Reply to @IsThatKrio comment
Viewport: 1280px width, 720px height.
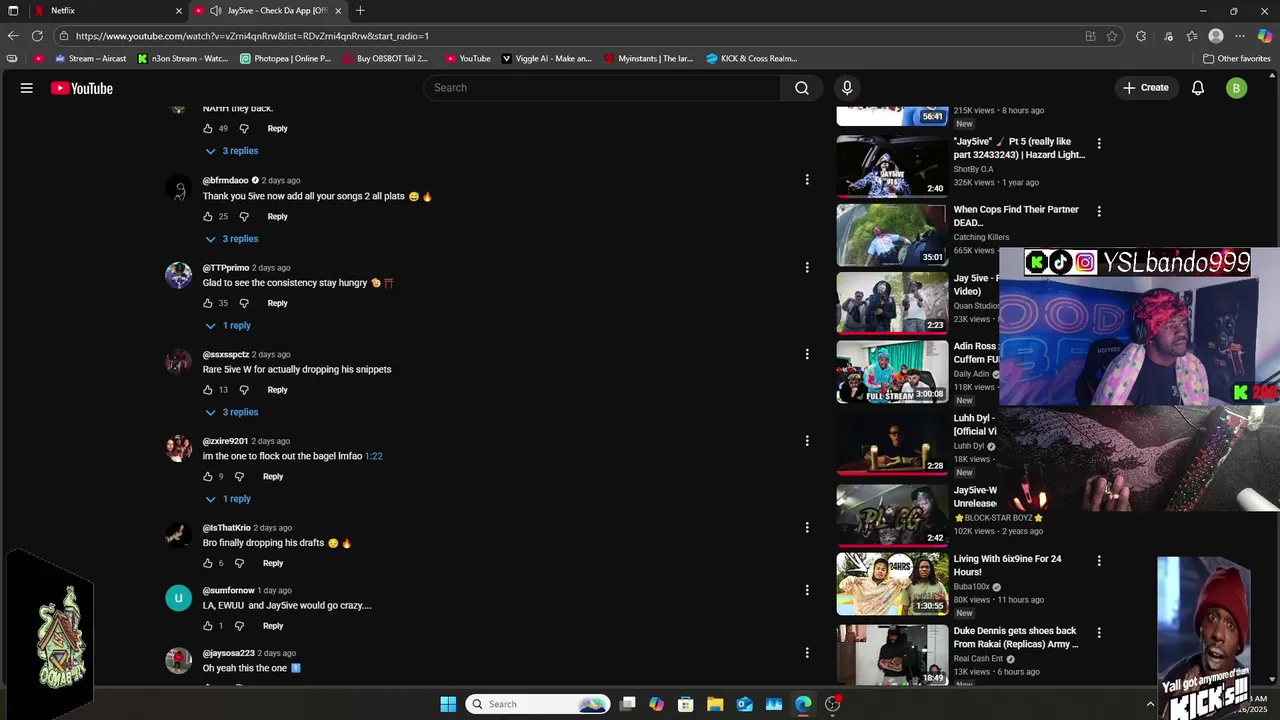pyautogui.click(x=273, y=563)
